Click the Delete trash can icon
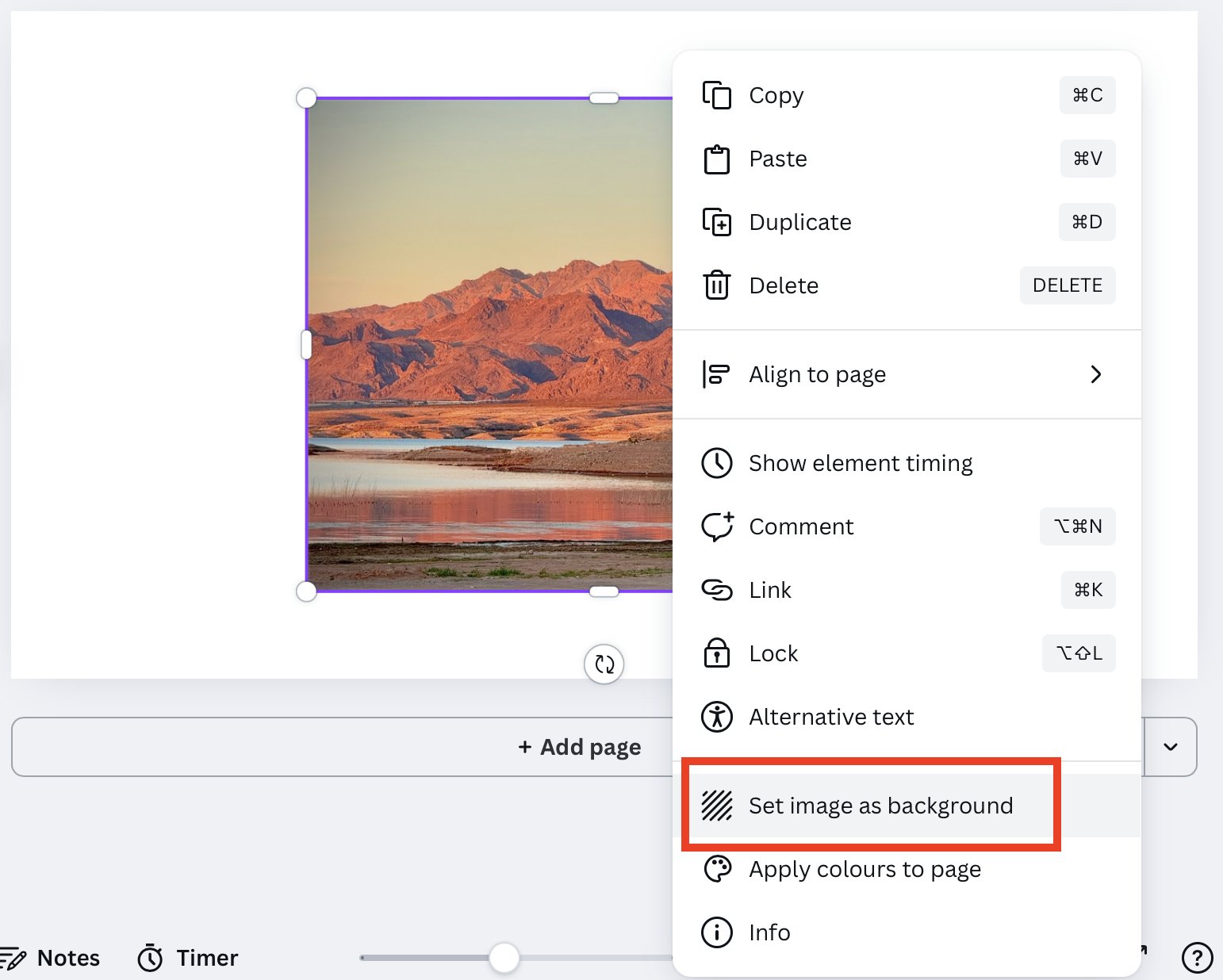1223x980 pixels. click(x=717, y=285)
